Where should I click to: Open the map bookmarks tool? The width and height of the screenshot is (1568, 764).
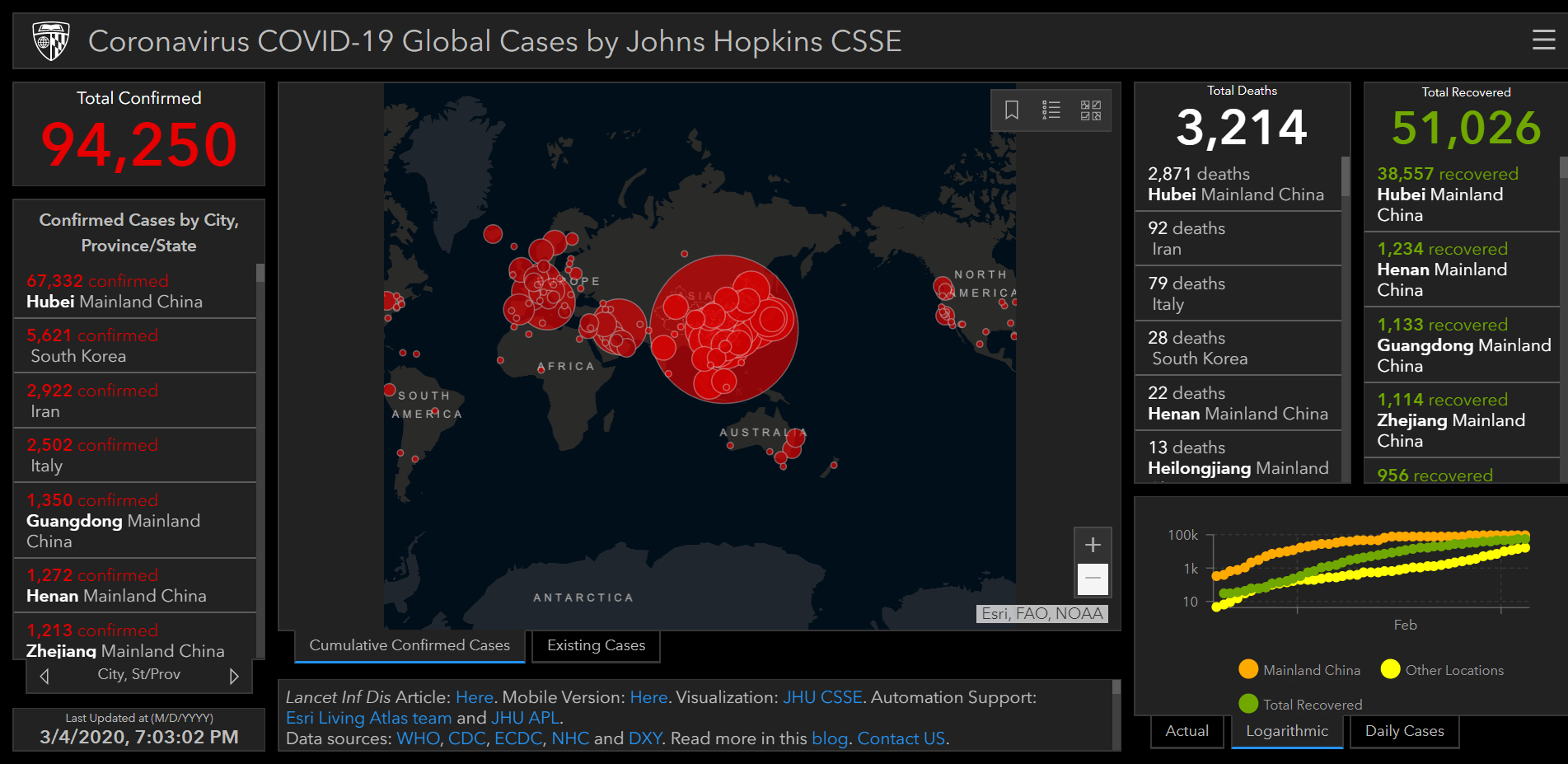[1012, 110]
